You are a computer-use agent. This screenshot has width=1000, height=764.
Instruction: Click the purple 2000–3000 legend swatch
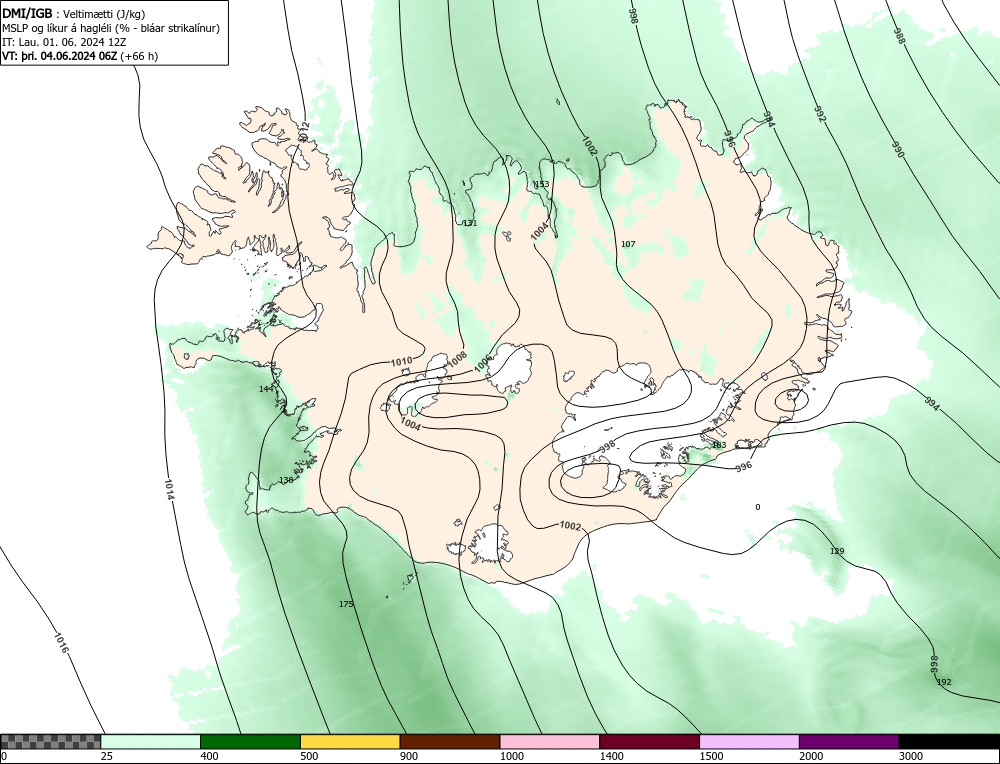[x=849, y=741]
